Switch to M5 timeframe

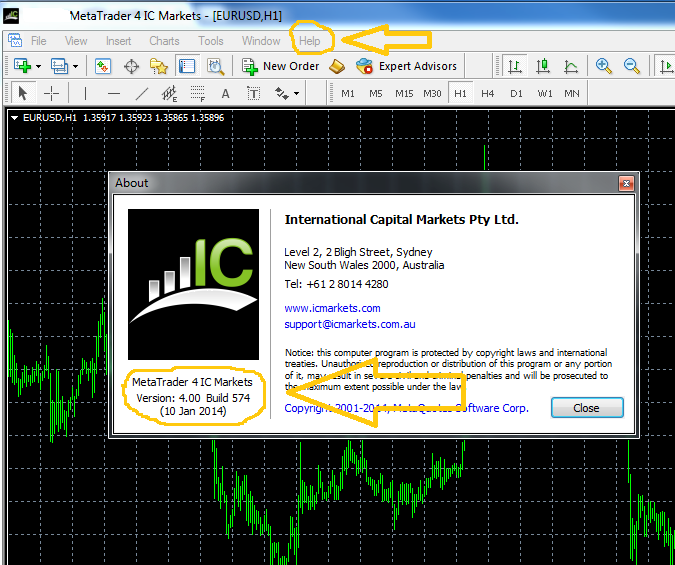(x=375, y=93)
